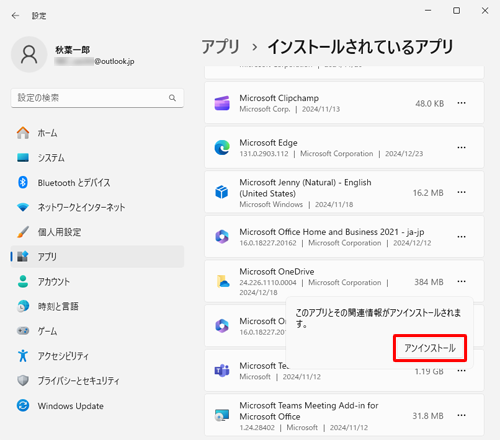Viewport: 500px width, 440px height.
Task: Focus the 設定の検索 search field
Action: (97, 98)
